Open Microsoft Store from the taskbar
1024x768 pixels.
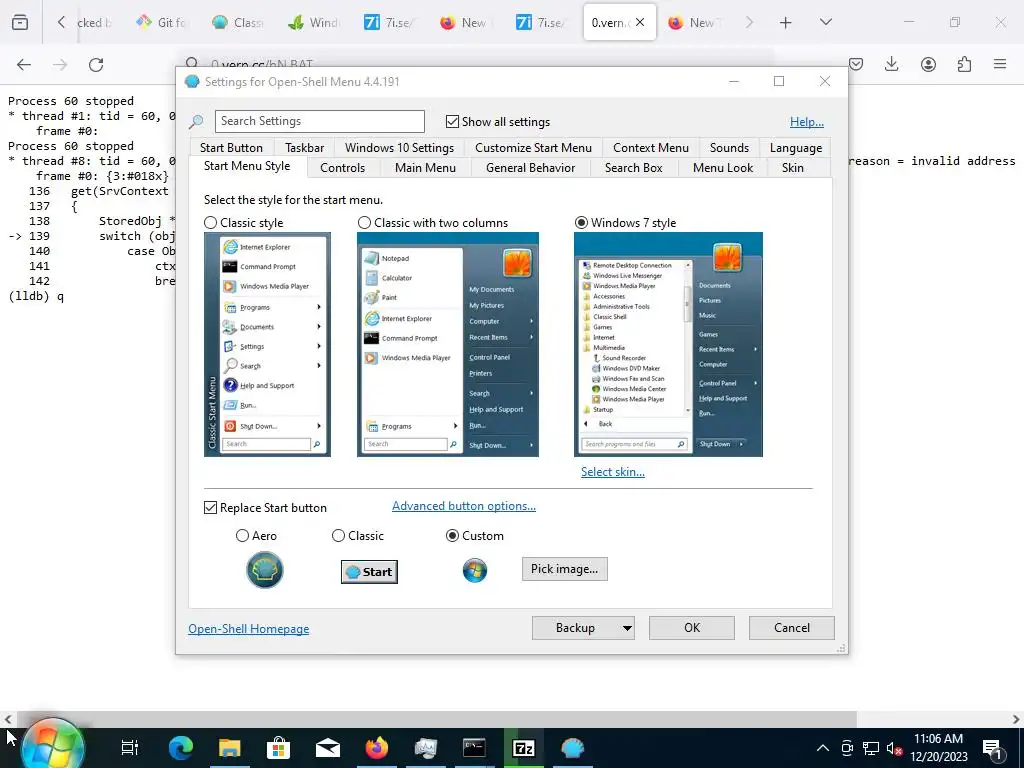point(278,748)
